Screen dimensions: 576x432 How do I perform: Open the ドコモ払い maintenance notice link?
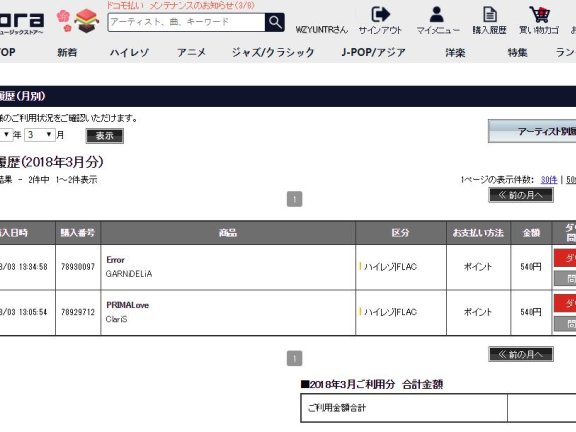[180, 5]
